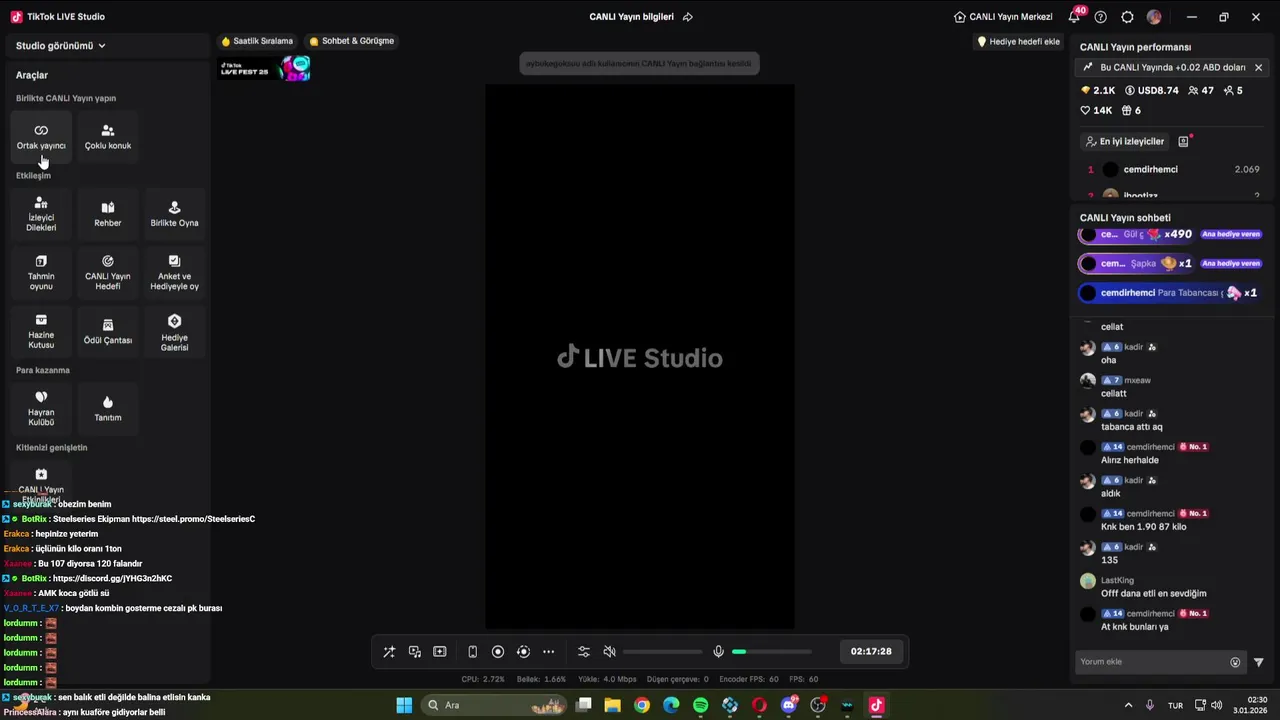Show hidden system tray icons chevron
Image resolution: width=1280 pixels, height=720 pixels.
[x=1128, y=706]
